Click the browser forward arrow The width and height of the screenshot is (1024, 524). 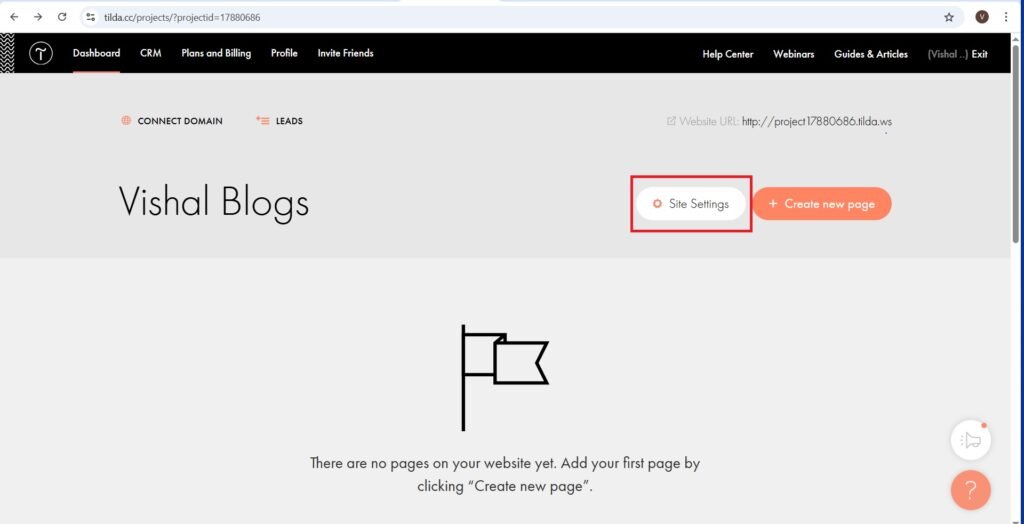click(x=38, y=17)
